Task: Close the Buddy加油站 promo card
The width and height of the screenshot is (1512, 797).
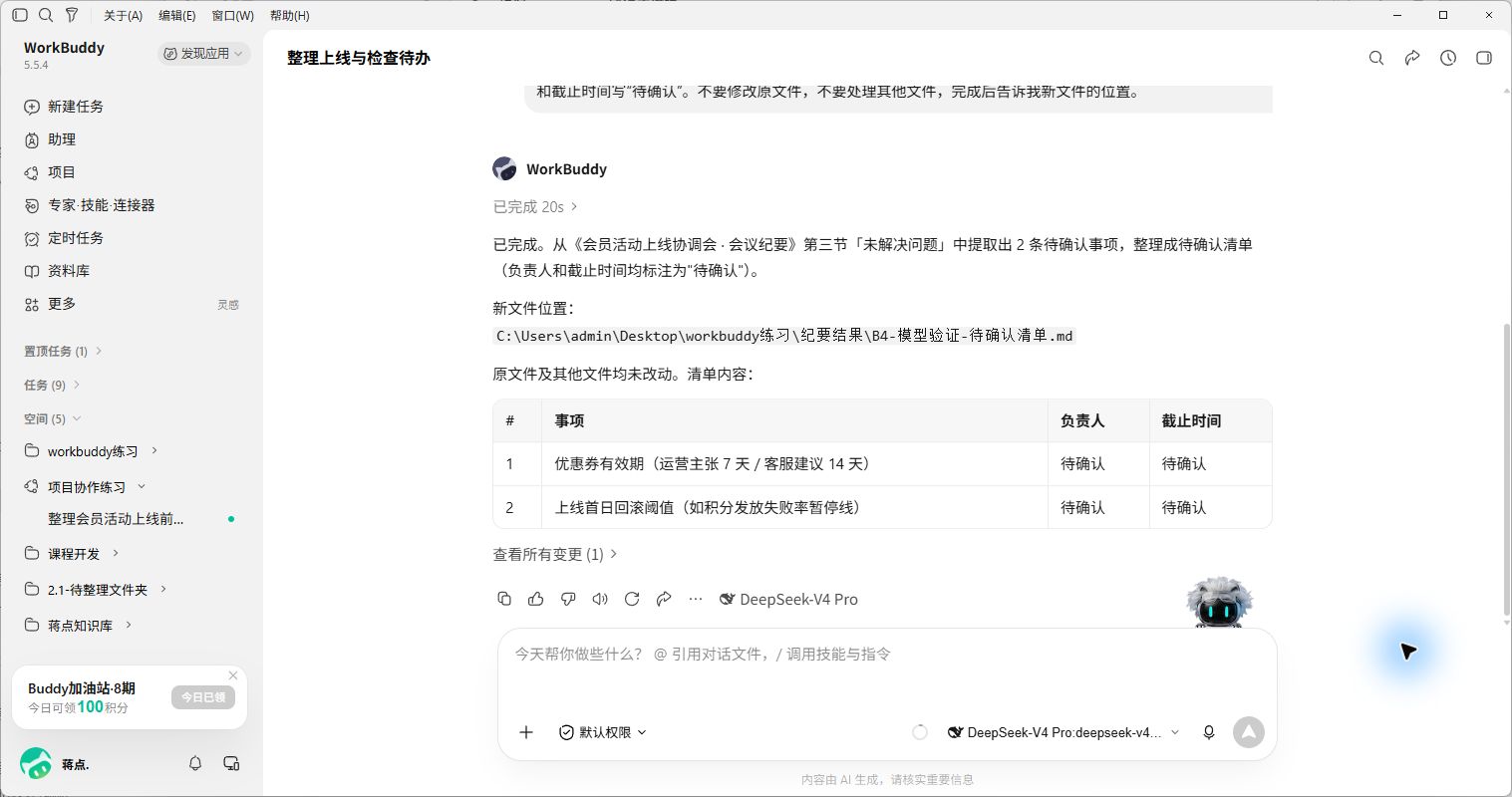Action: pos(233,675)
